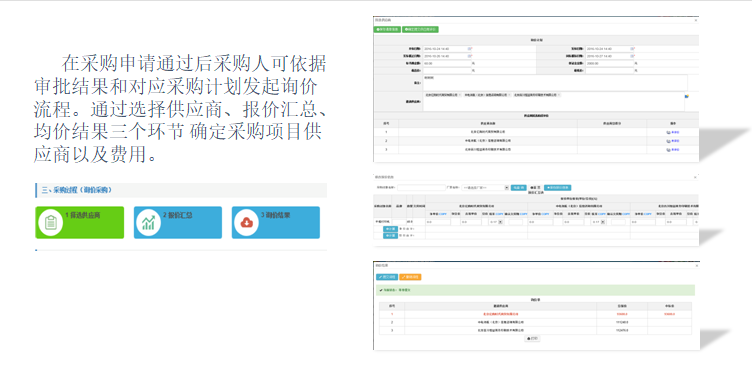Open step tab 1 筛选供应商
Viewport: 752px width, 367px height.
pos(80,223)
